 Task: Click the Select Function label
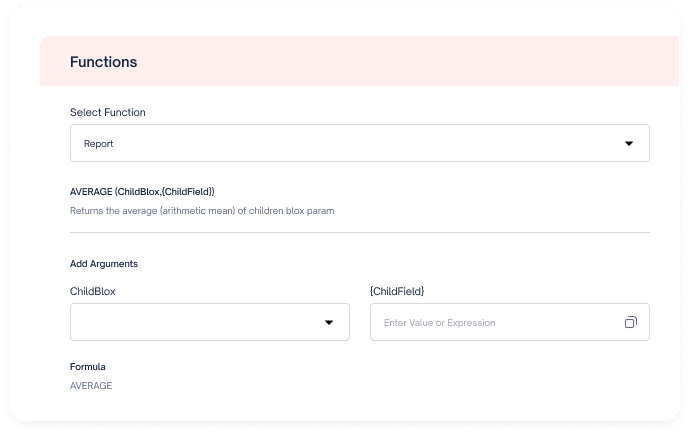click(x=108, y=113)
